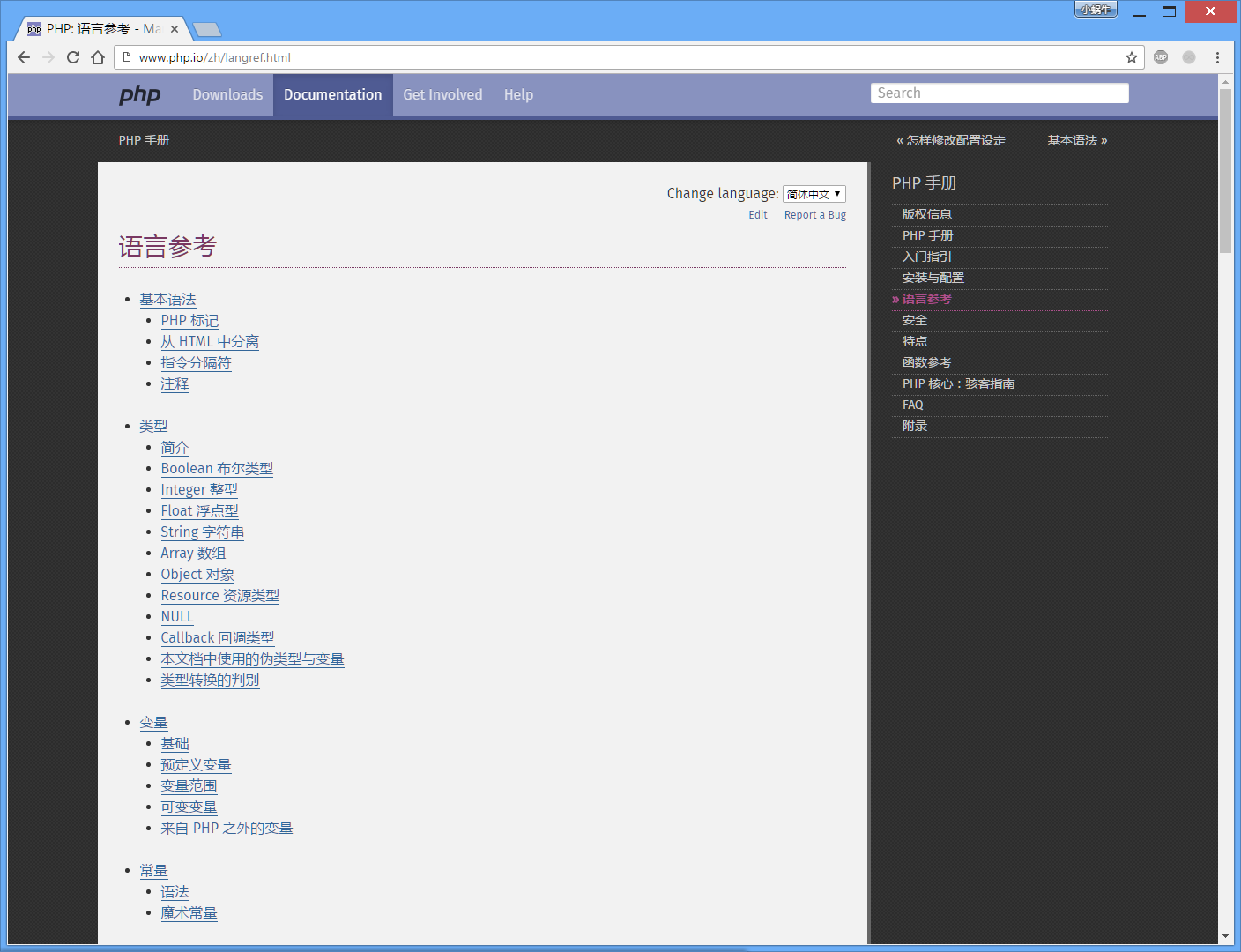Open 指令分隔符 link
This screenshot has width=1241, height=952.
(x=196, y=363)
